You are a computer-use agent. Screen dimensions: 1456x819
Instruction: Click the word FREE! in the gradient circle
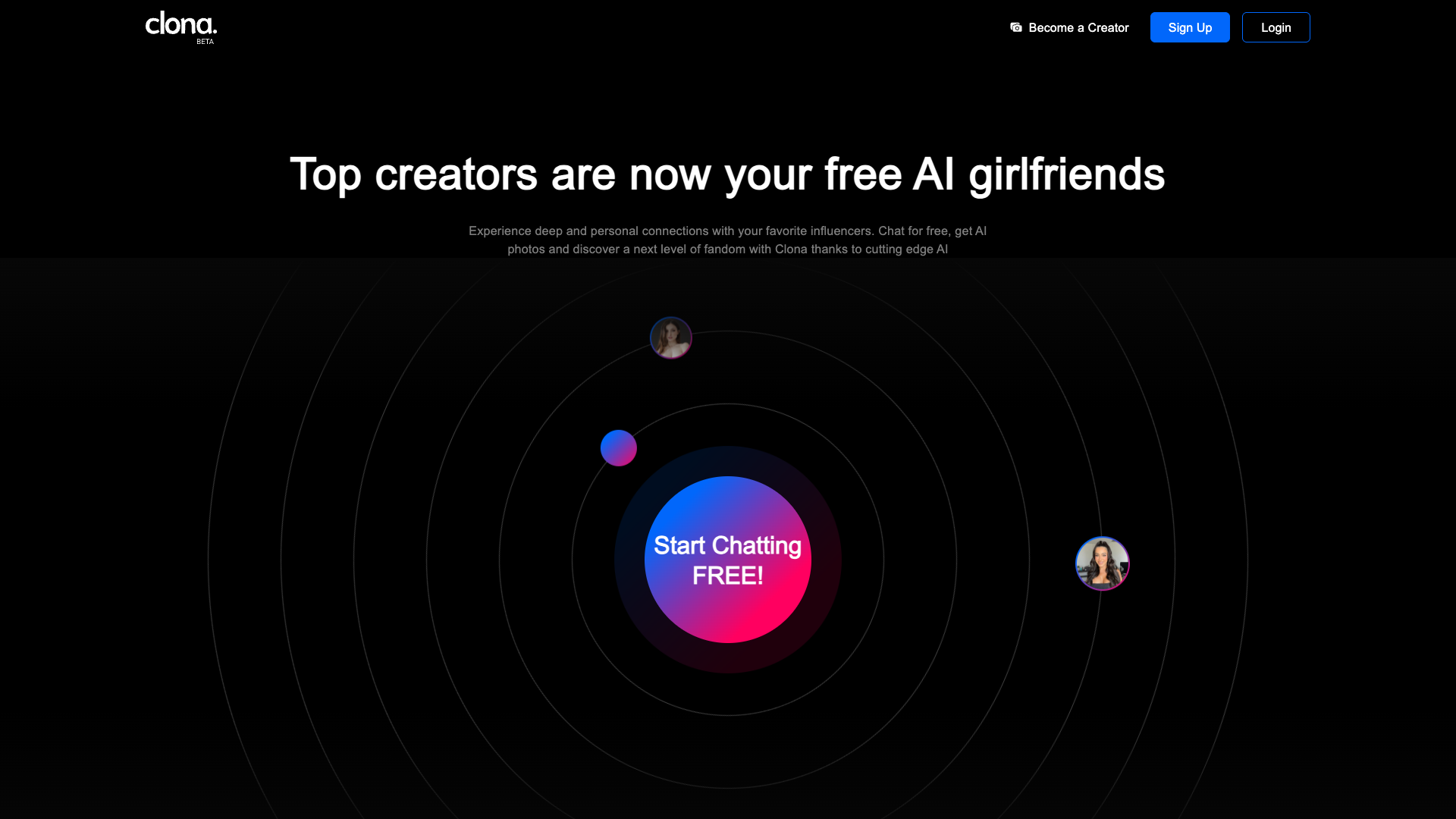[x=728, y=576]
